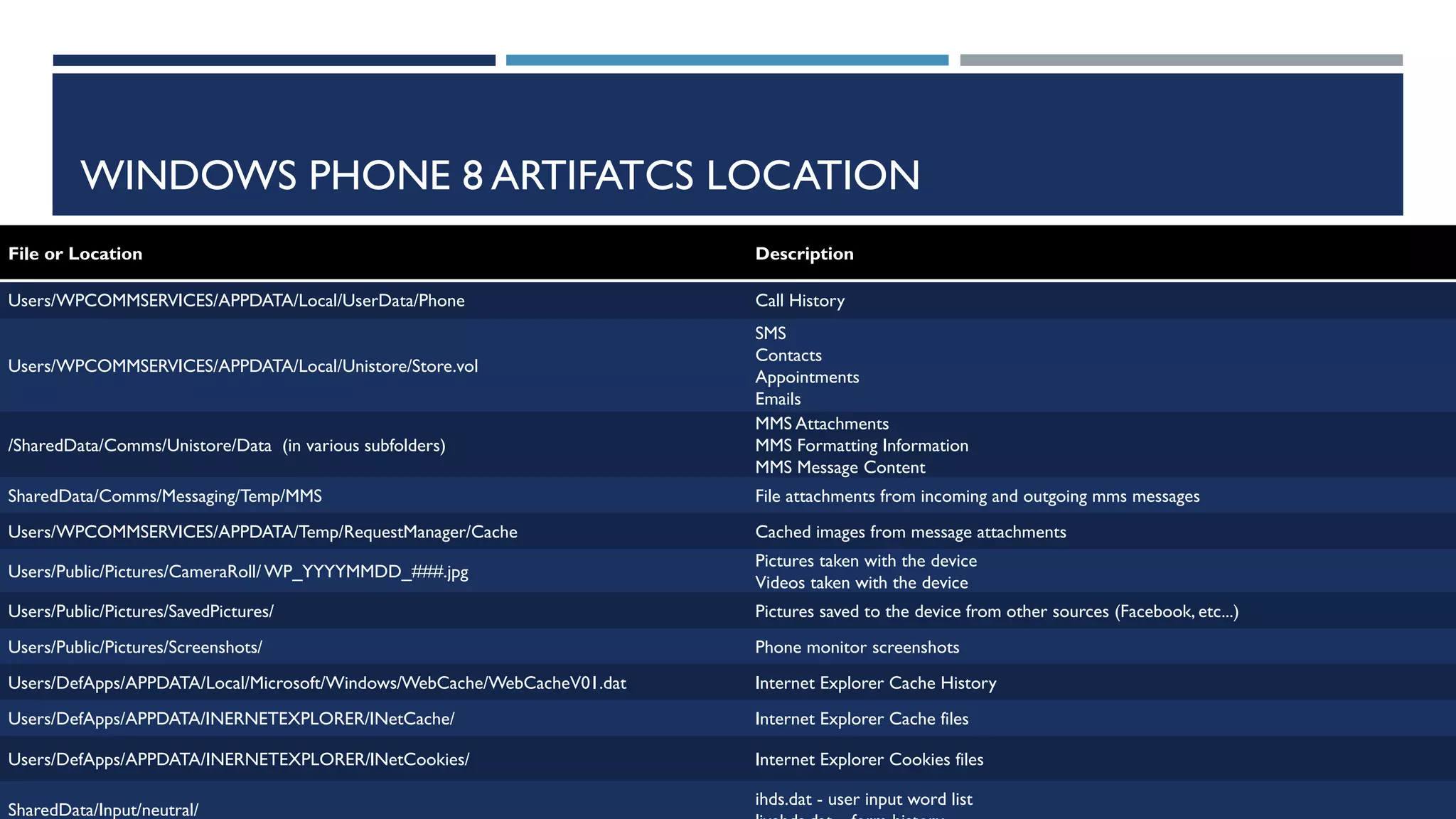Image resolution: width=1456 pixels, height=819 pixels.
Task: Click 'Phone monitor screenshots' description
Action: click(x=857, y=647)
